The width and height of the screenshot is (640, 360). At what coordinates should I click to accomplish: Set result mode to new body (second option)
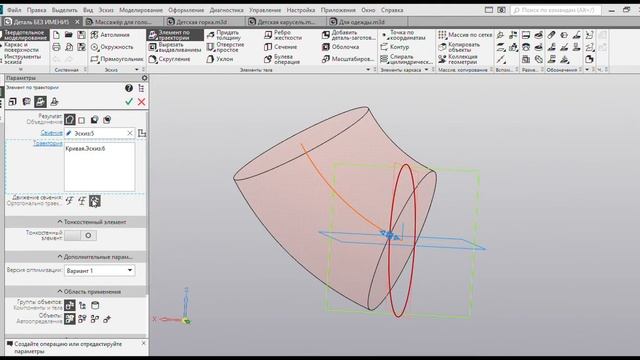point(82,120)
